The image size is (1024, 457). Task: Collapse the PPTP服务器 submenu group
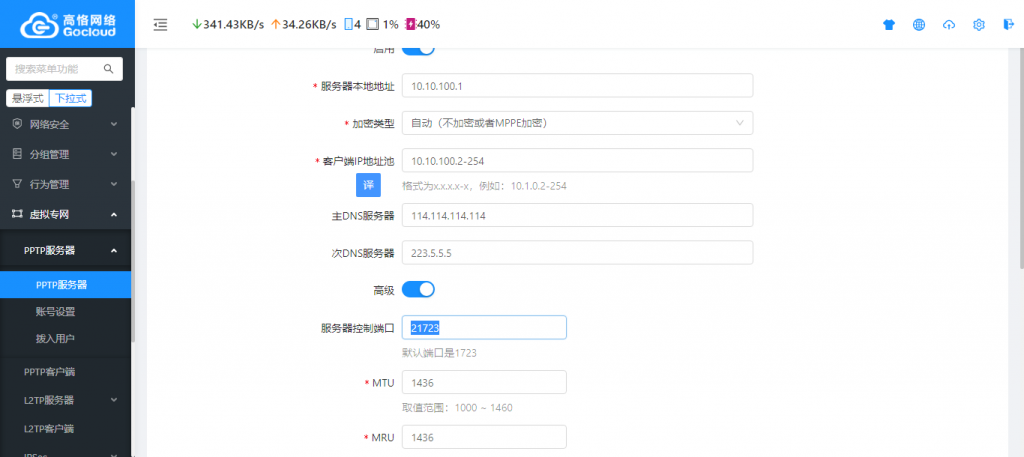pos(65,250)
